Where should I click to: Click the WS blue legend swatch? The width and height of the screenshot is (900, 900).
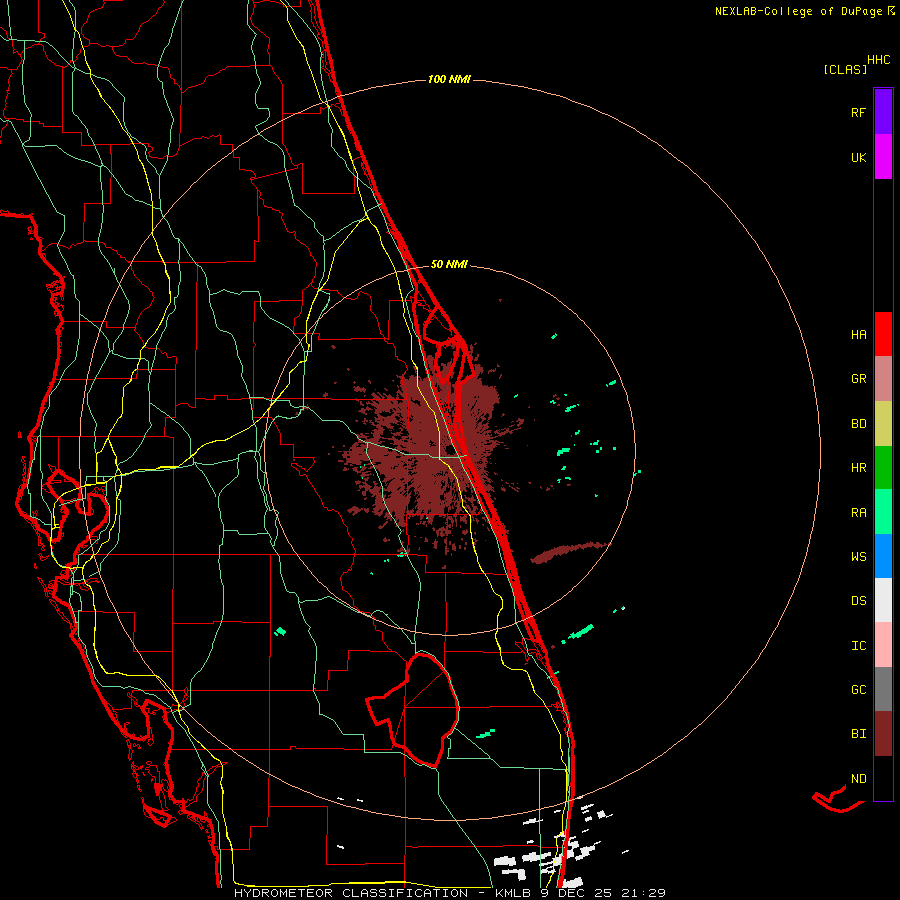(883, 556)
